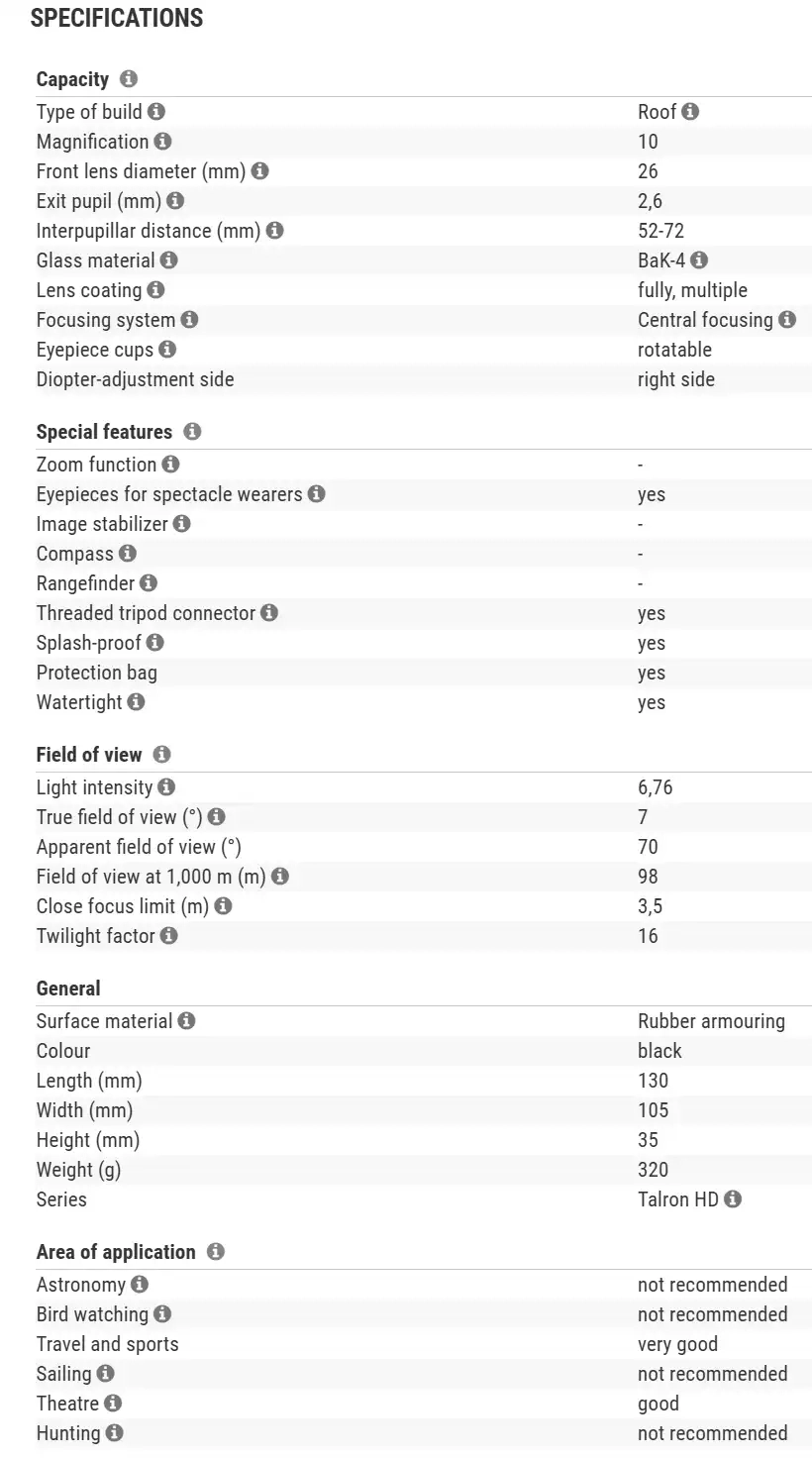Click info icon beside Area of application
Viewport: 812px width, 1459px height.
tap(216, 1252)
